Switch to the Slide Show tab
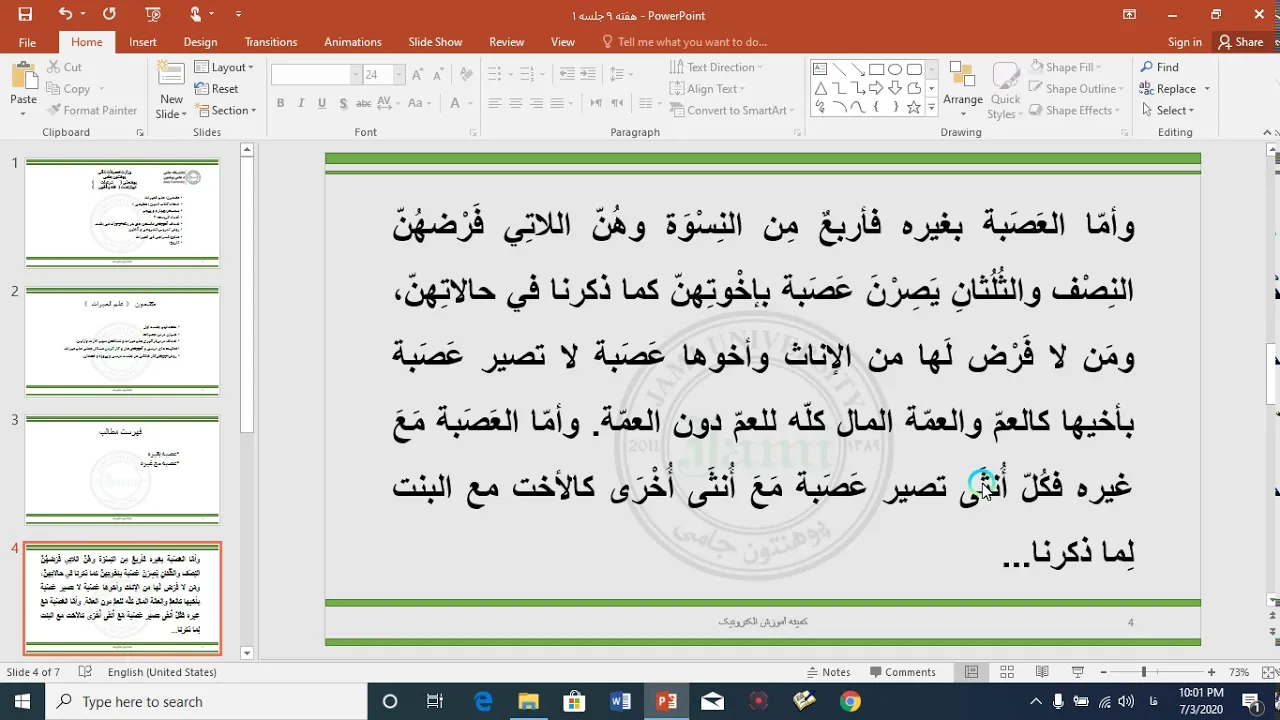This screenshot has height=720, width=1280. [435, 42]
